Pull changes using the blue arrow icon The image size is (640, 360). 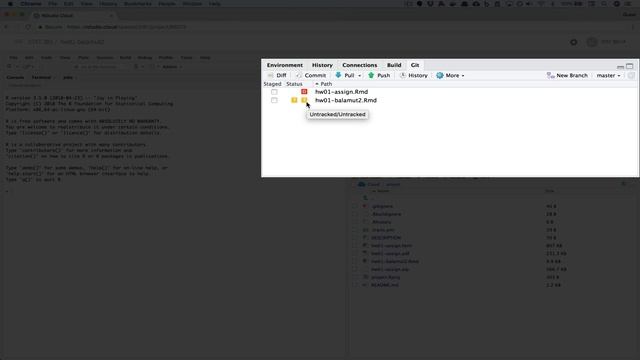tap(338, 76)
